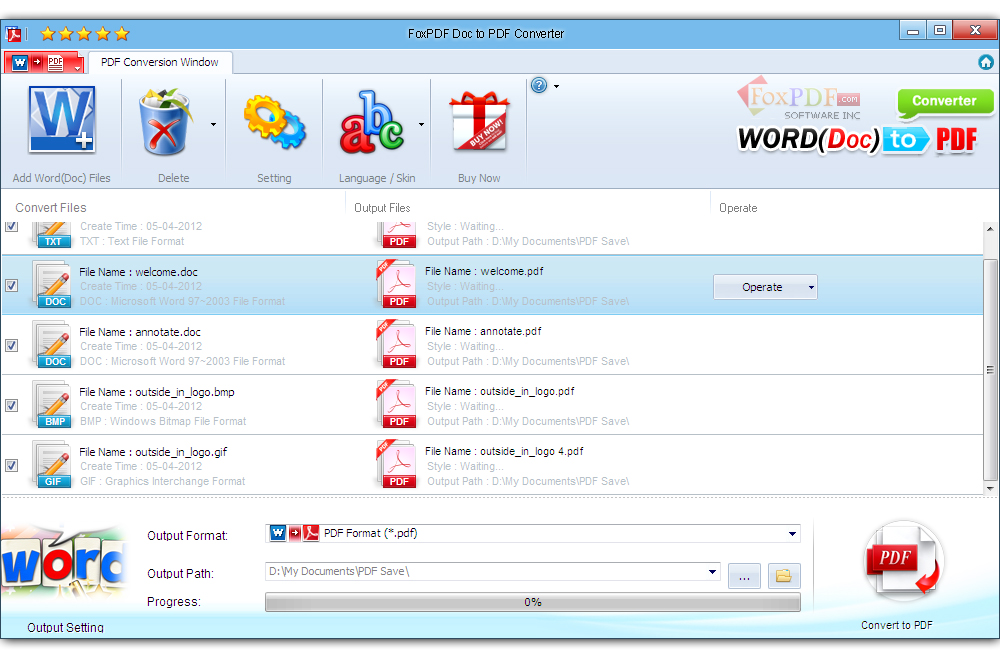Uncheck the annotate.doc checkbox
Image resolution: width=1000 pixels, height=662 pixels.
11,346
